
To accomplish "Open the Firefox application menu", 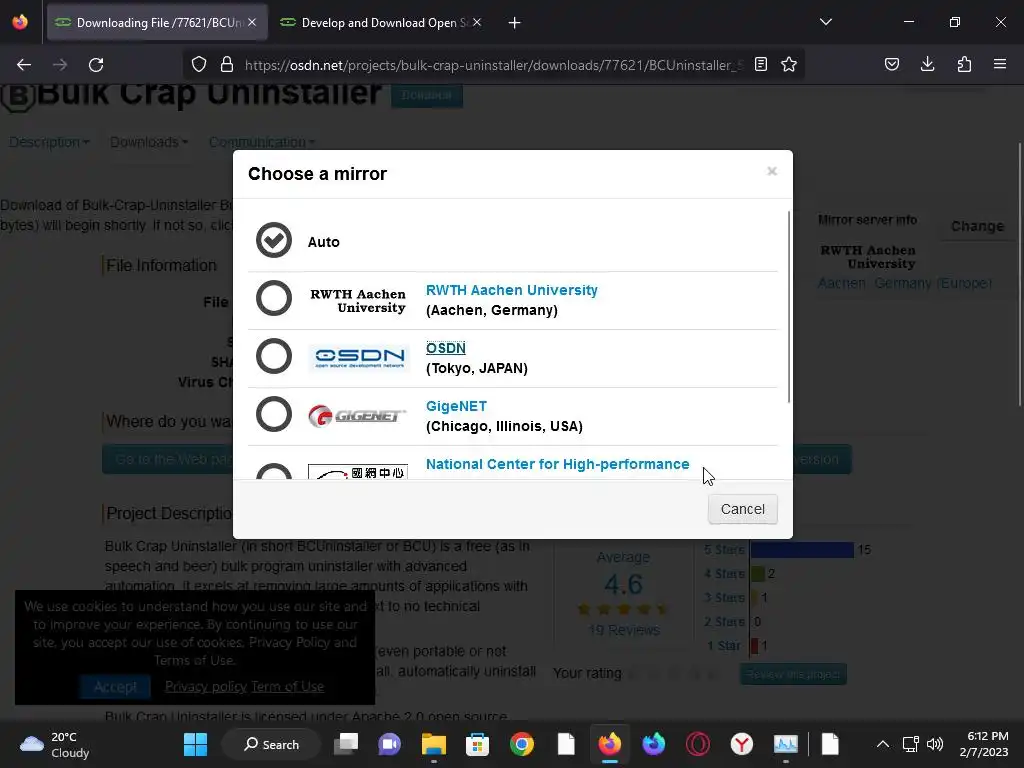I will tap(1000, 65).
